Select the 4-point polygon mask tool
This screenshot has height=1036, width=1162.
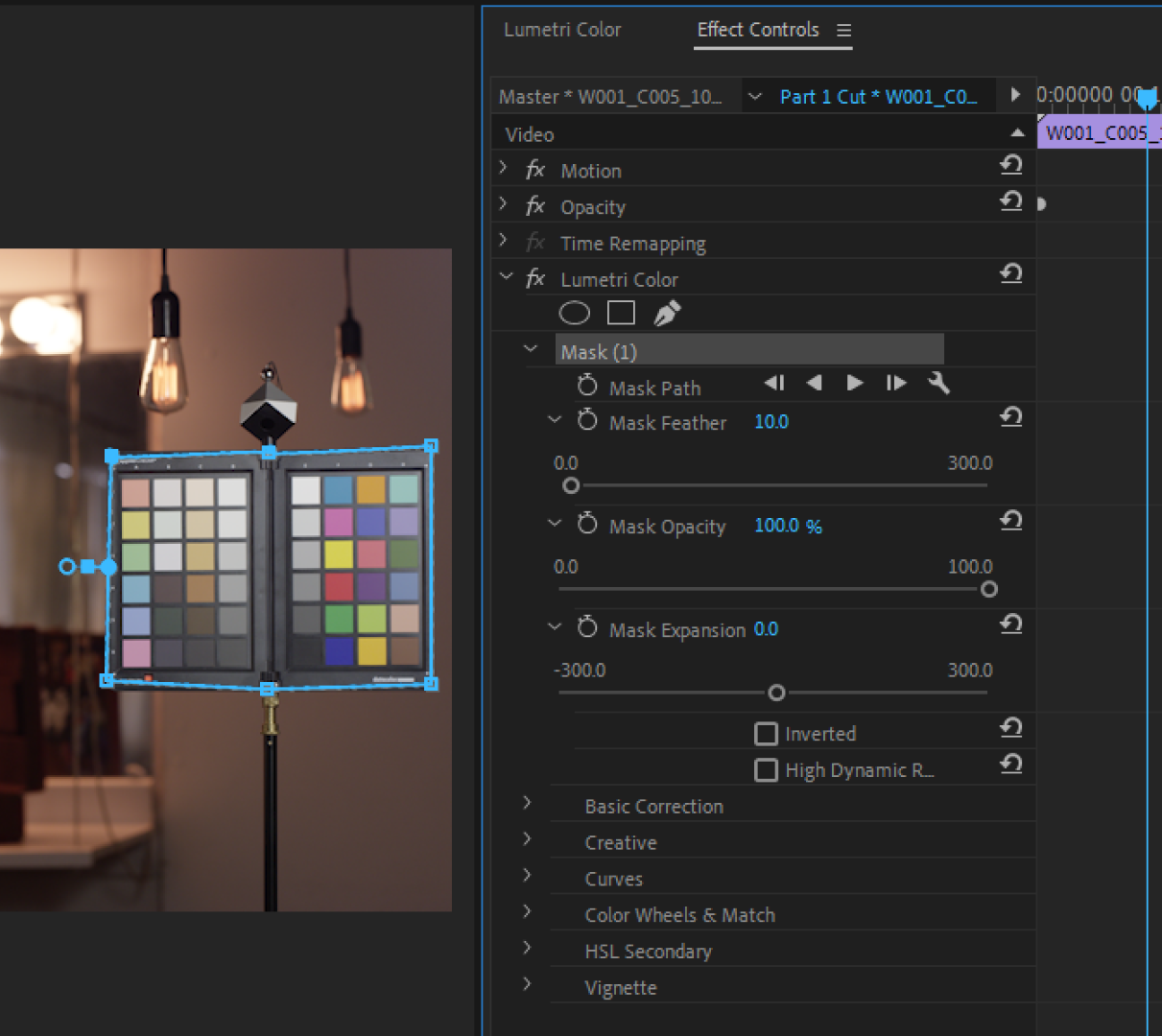pyautogui.click(x=621, y=313)
